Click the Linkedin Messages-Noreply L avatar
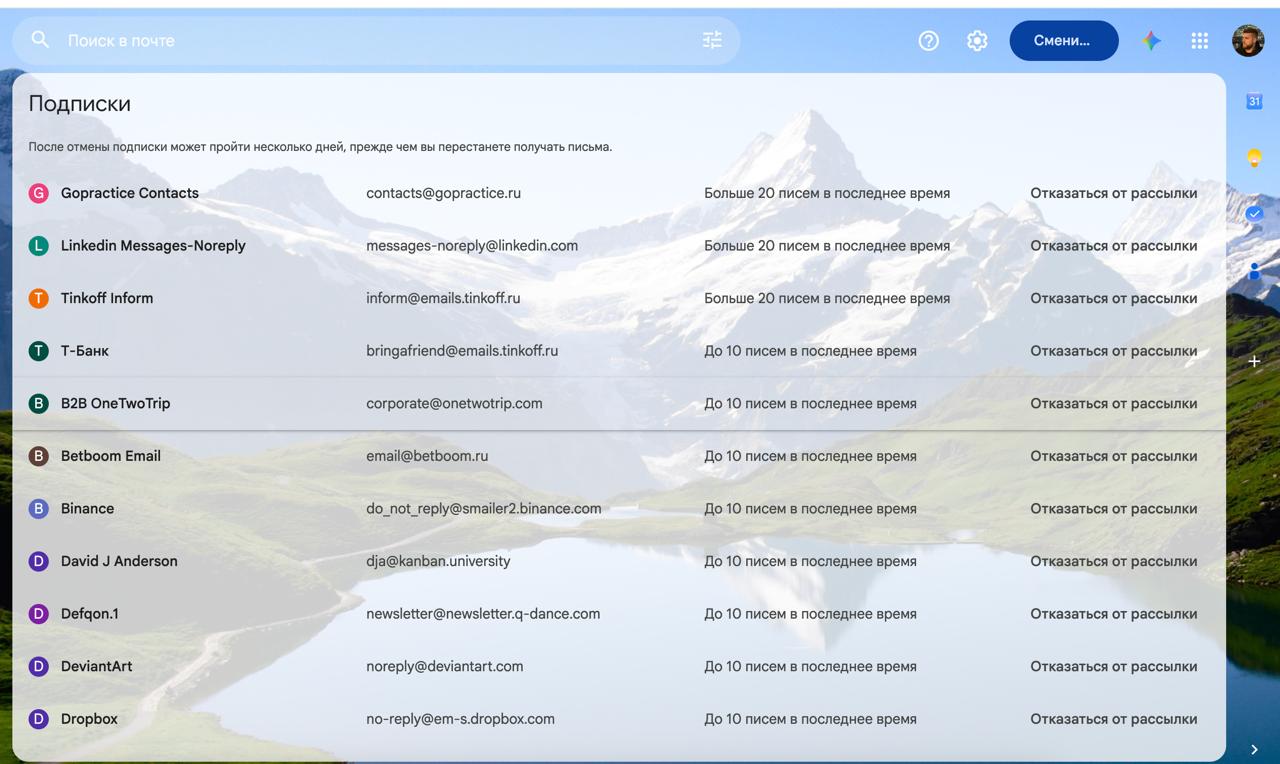1280x764 pixels. 39,246
